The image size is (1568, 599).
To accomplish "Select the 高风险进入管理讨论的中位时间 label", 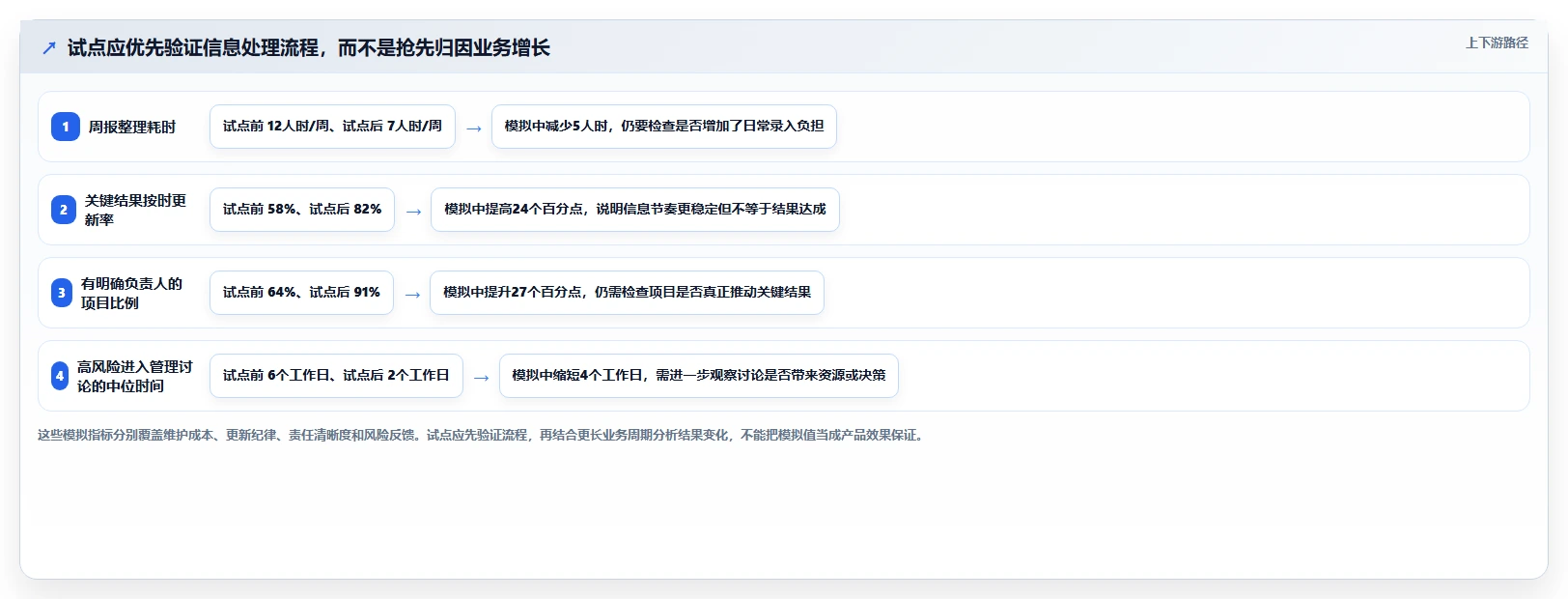I will point(135,376).
